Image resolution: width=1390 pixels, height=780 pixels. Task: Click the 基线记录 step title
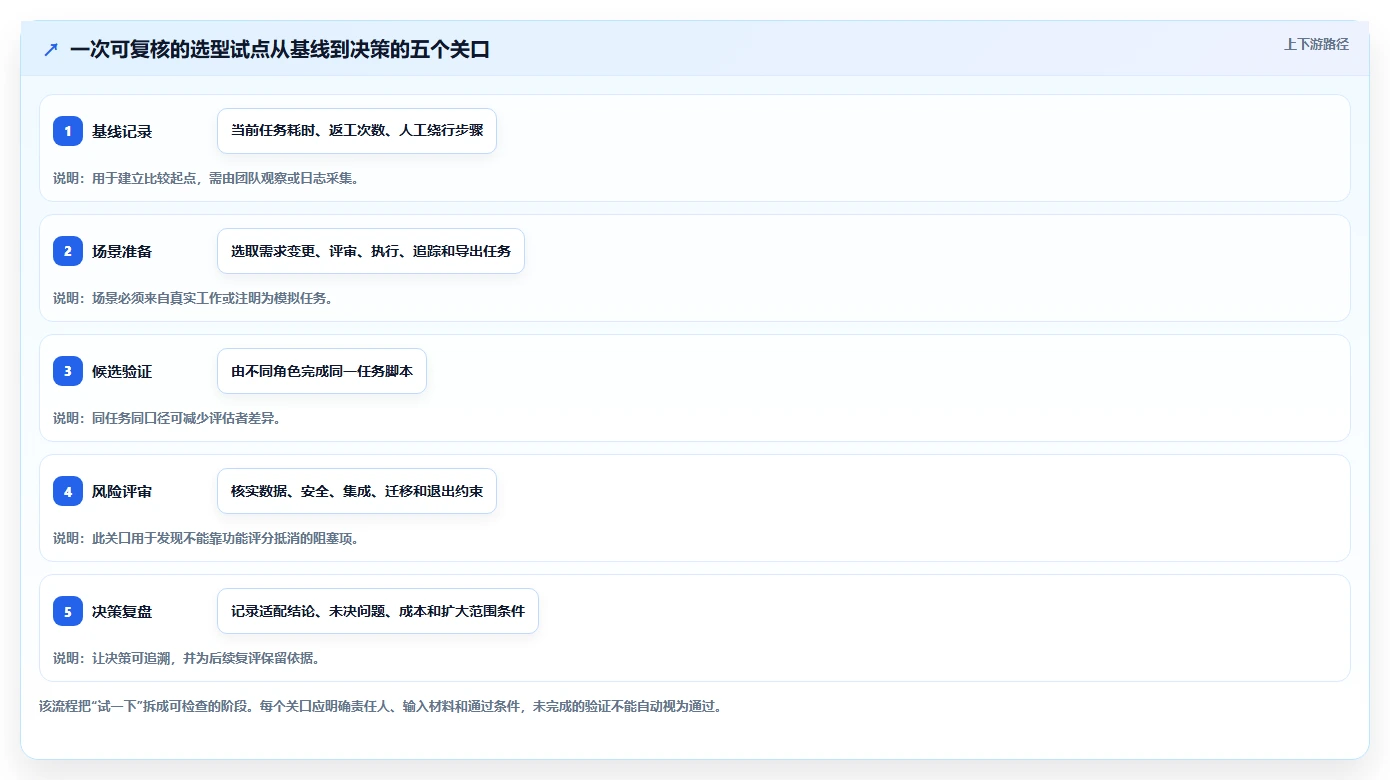tap(122, 132)
